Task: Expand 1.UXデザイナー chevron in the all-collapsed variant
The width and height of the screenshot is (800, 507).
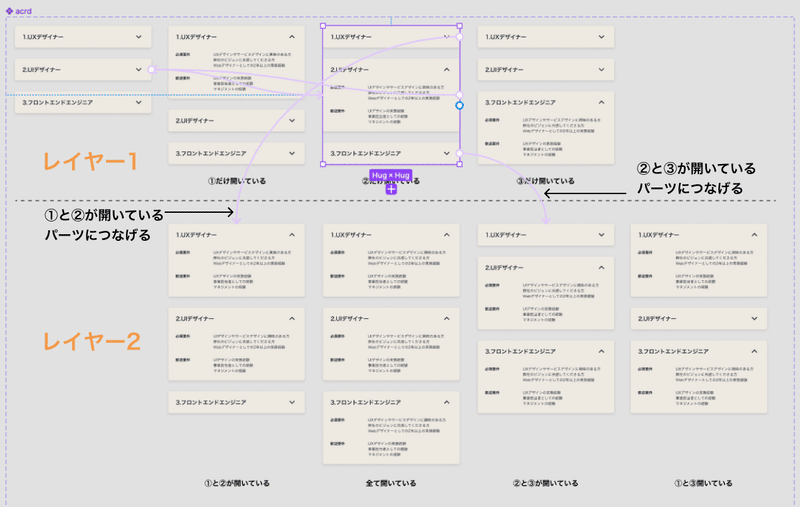Action: point(139,37)
